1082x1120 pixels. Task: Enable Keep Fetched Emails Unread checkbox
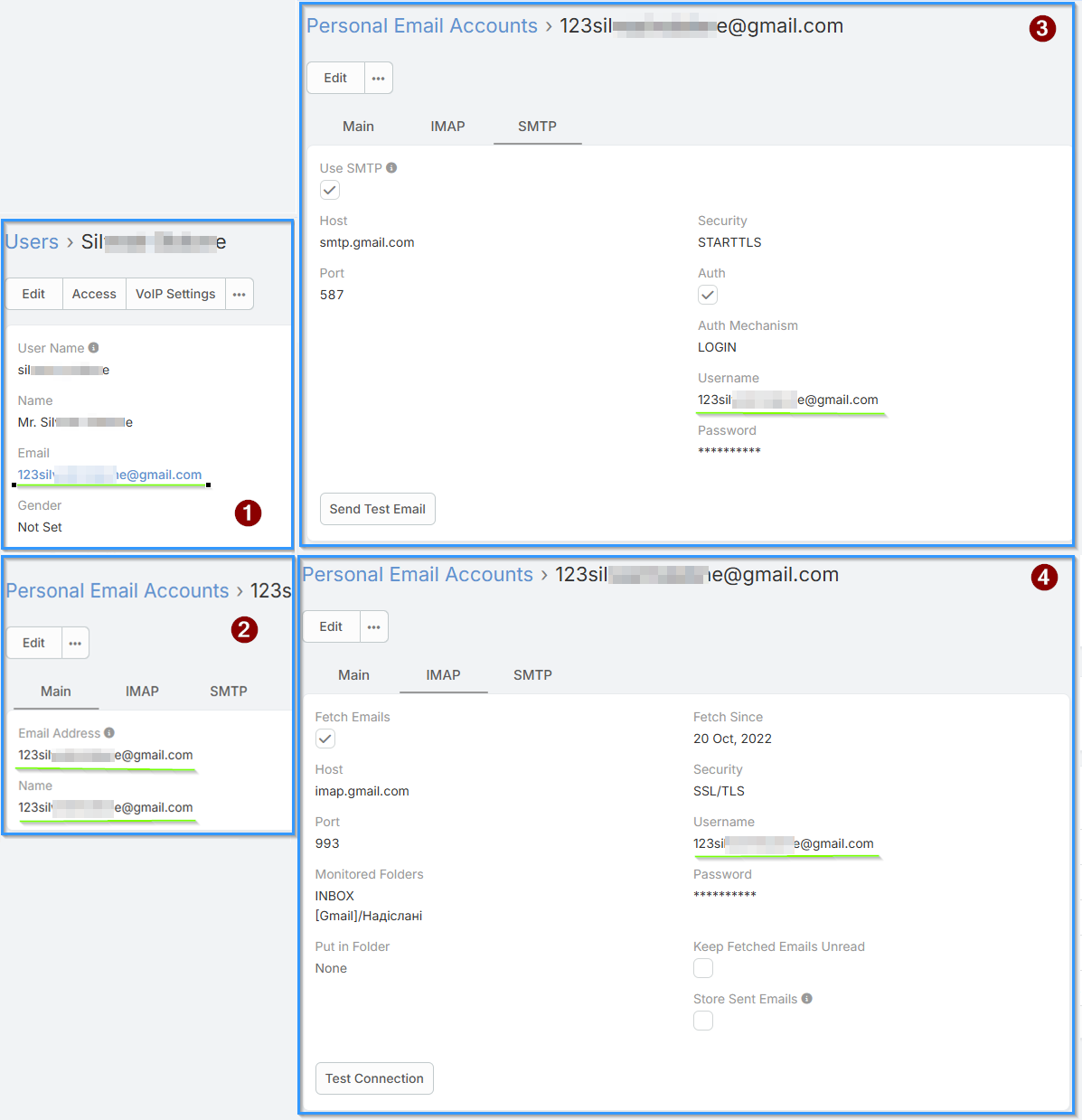(703, 968)
